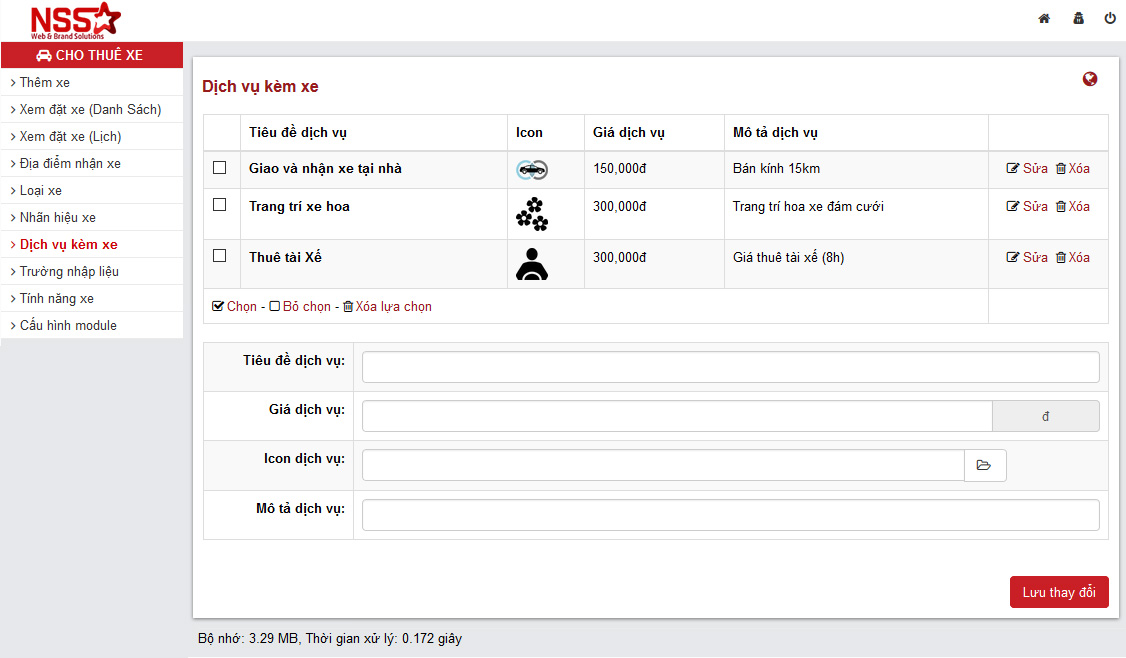
Task: Focus the Tiêu đề dịch vụ input field
Action: (x=730, y=367)
